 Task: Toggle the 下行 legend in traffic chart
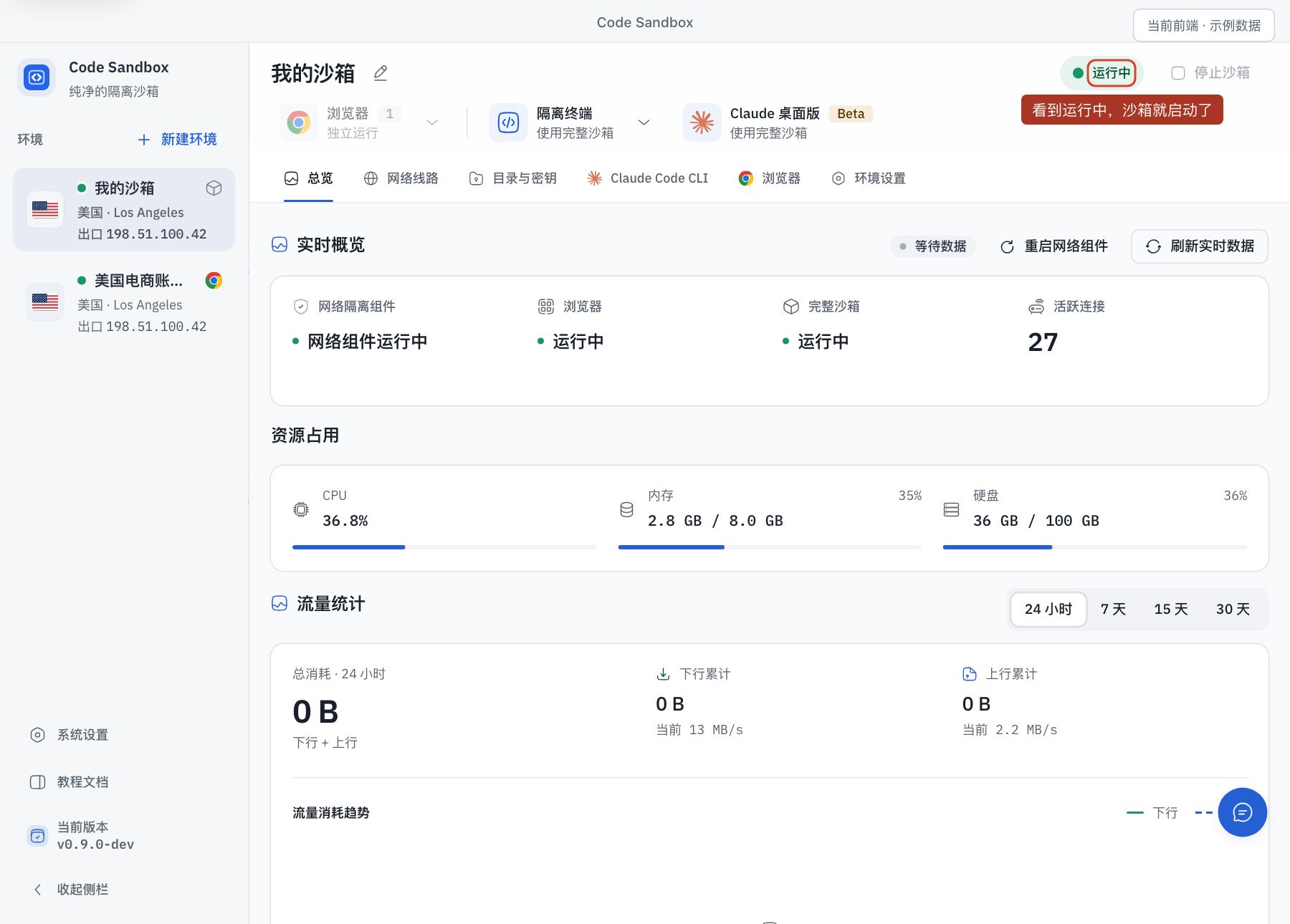[x=1152, y=813]
